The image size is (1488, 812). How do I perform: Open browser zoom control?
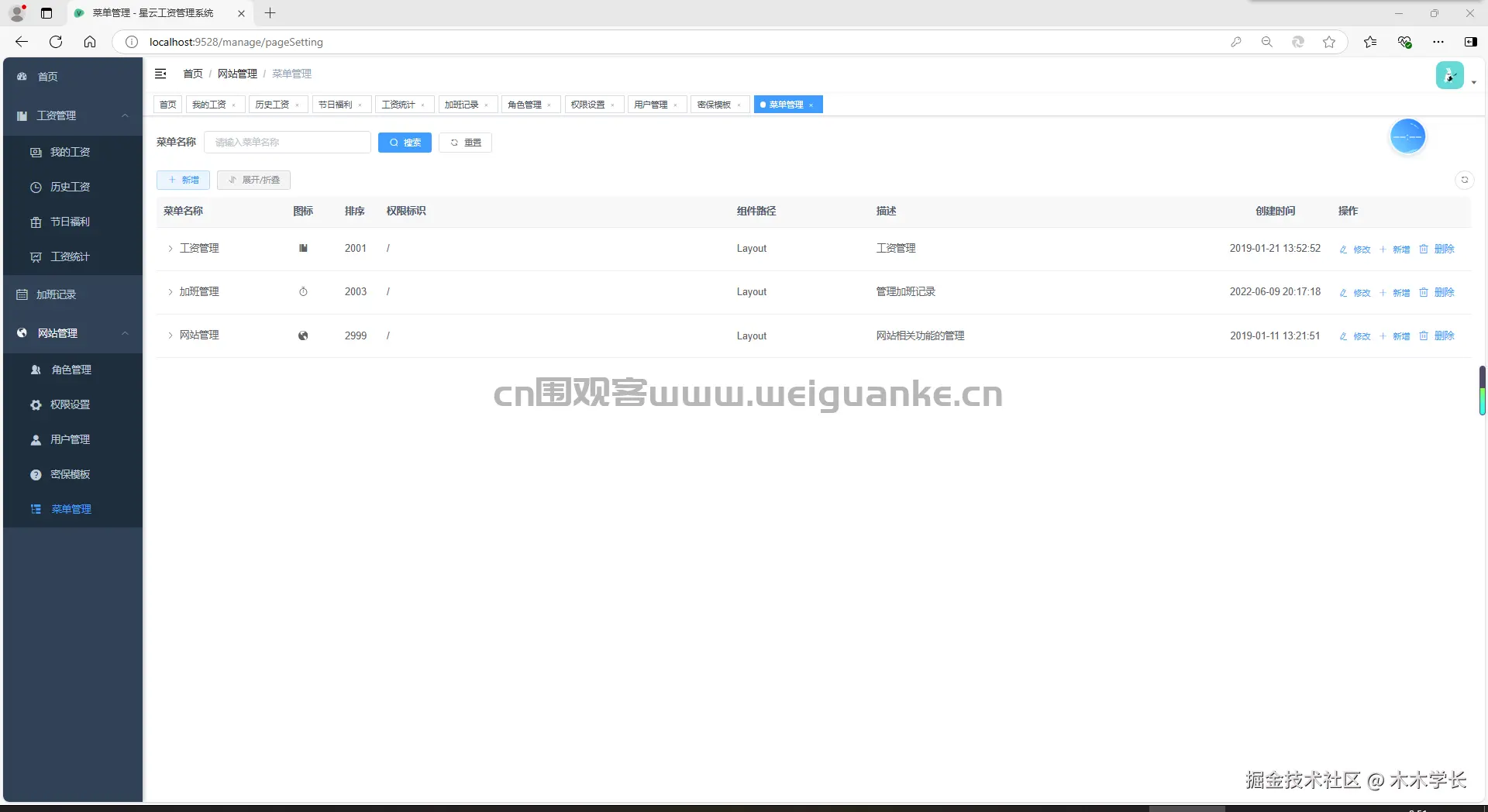coord(1267,42)
